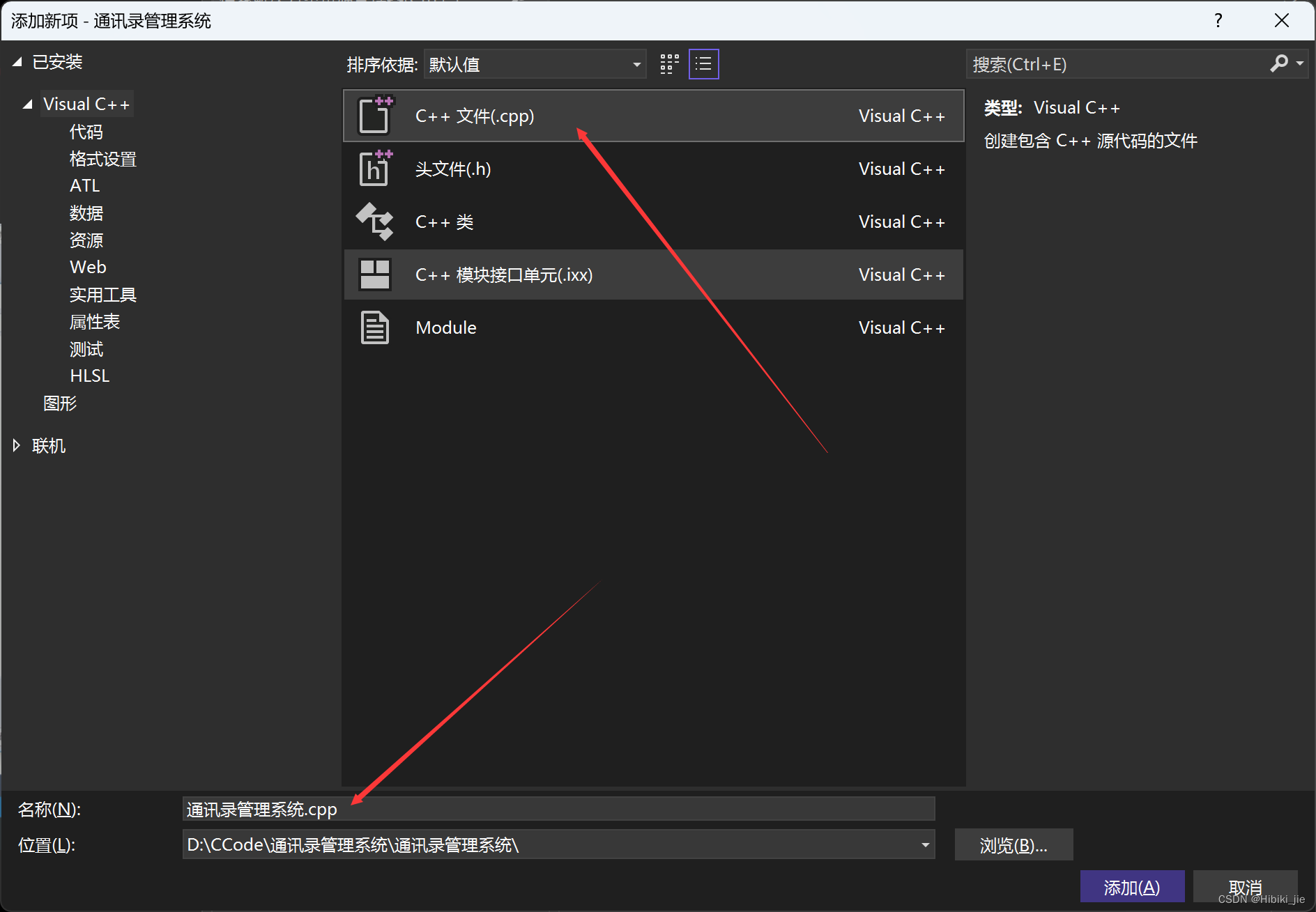This screenshot has height=912, width=1316.
Task: Select the 'C++ 类' row text
Action: click(x=445, y=222)
